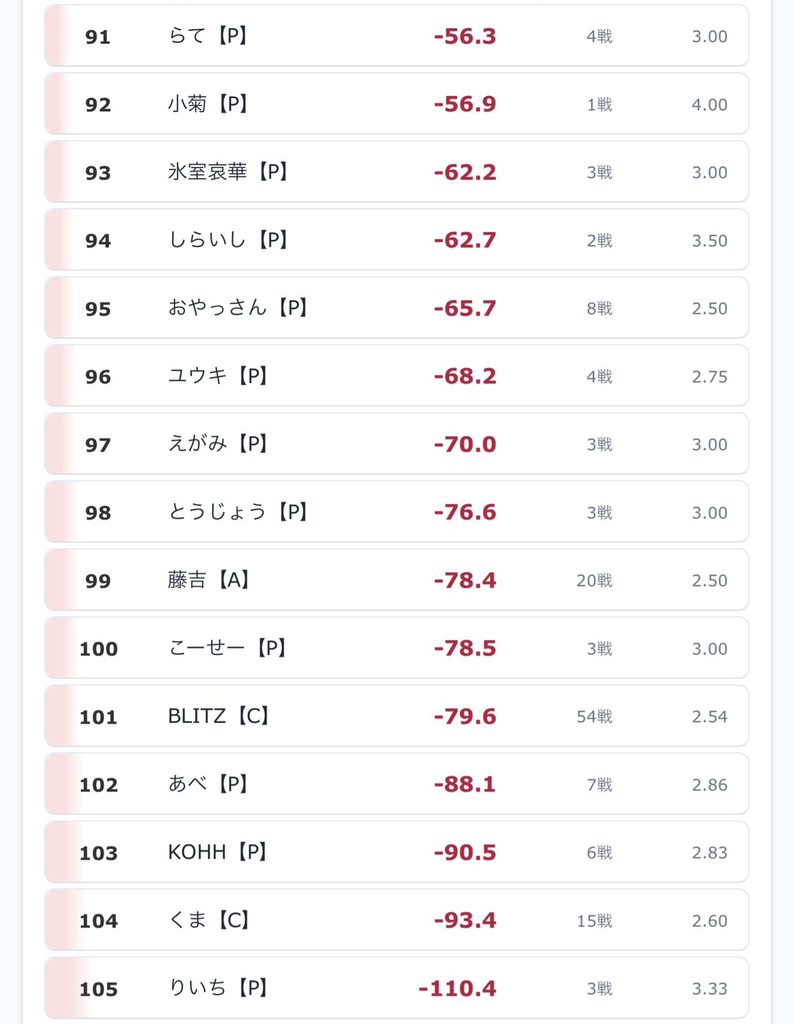Click the -110.4 score value
793x1024 pixels.
pos(457,989)
